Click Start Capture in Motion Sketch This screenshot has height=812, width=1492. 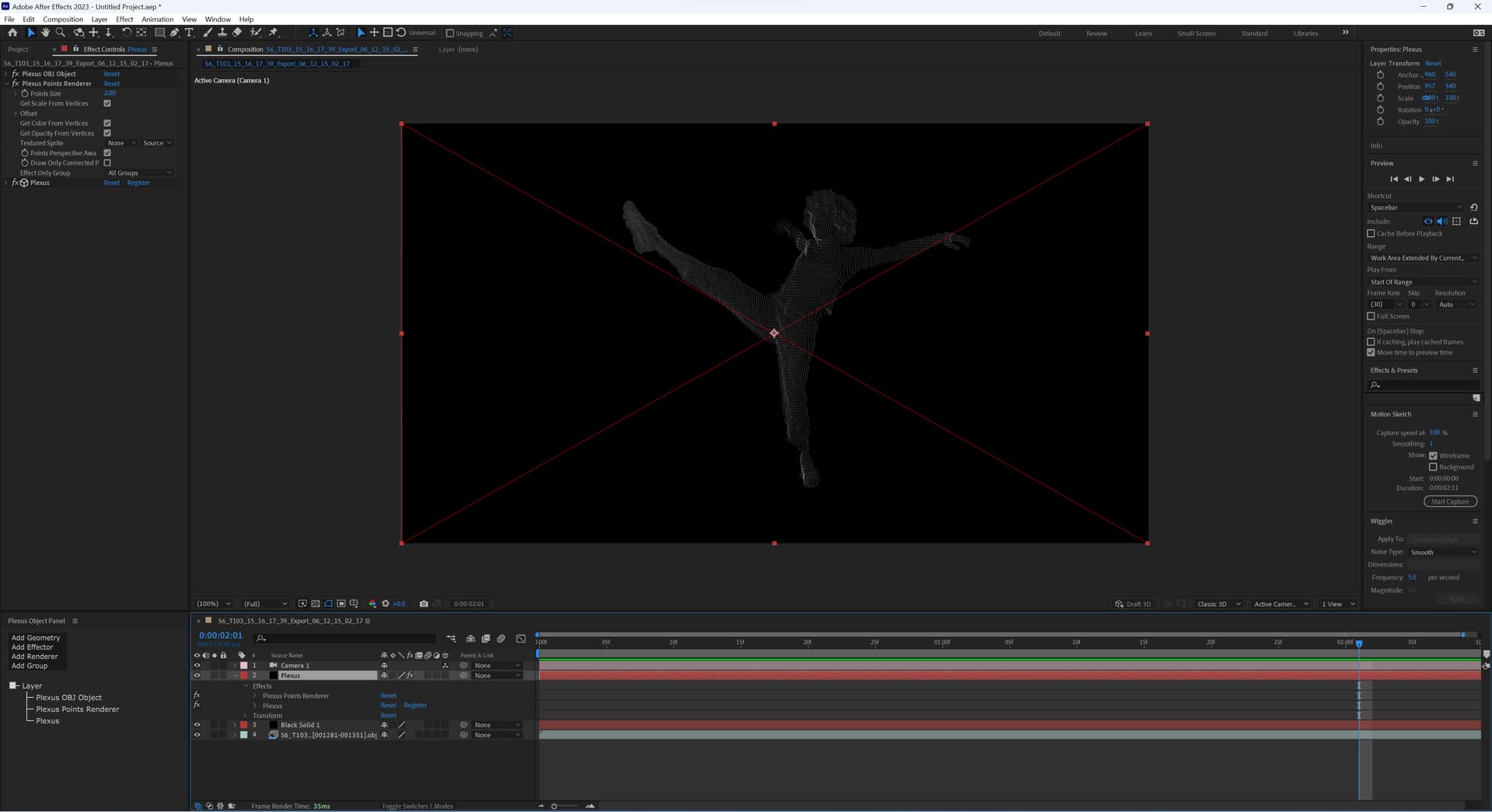pyautogui.click(x=1449, y=502)
